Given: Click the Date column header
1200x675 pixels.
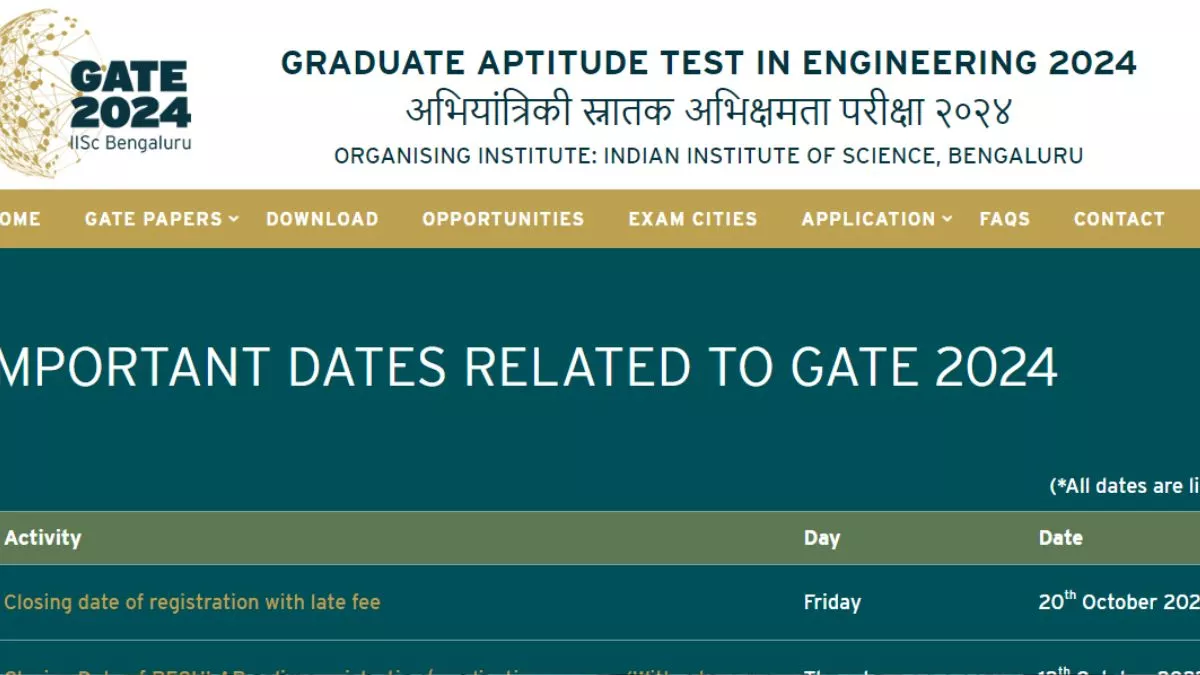Looking at the screenshot, I should 1060,538.
